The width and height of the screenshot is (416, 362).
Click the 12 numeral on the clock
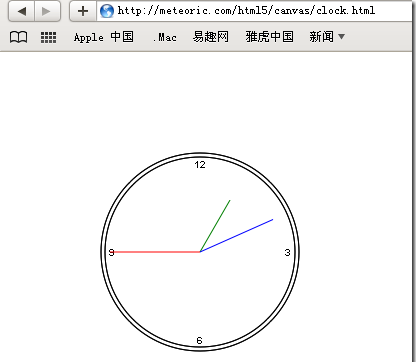tap(200, 165)
